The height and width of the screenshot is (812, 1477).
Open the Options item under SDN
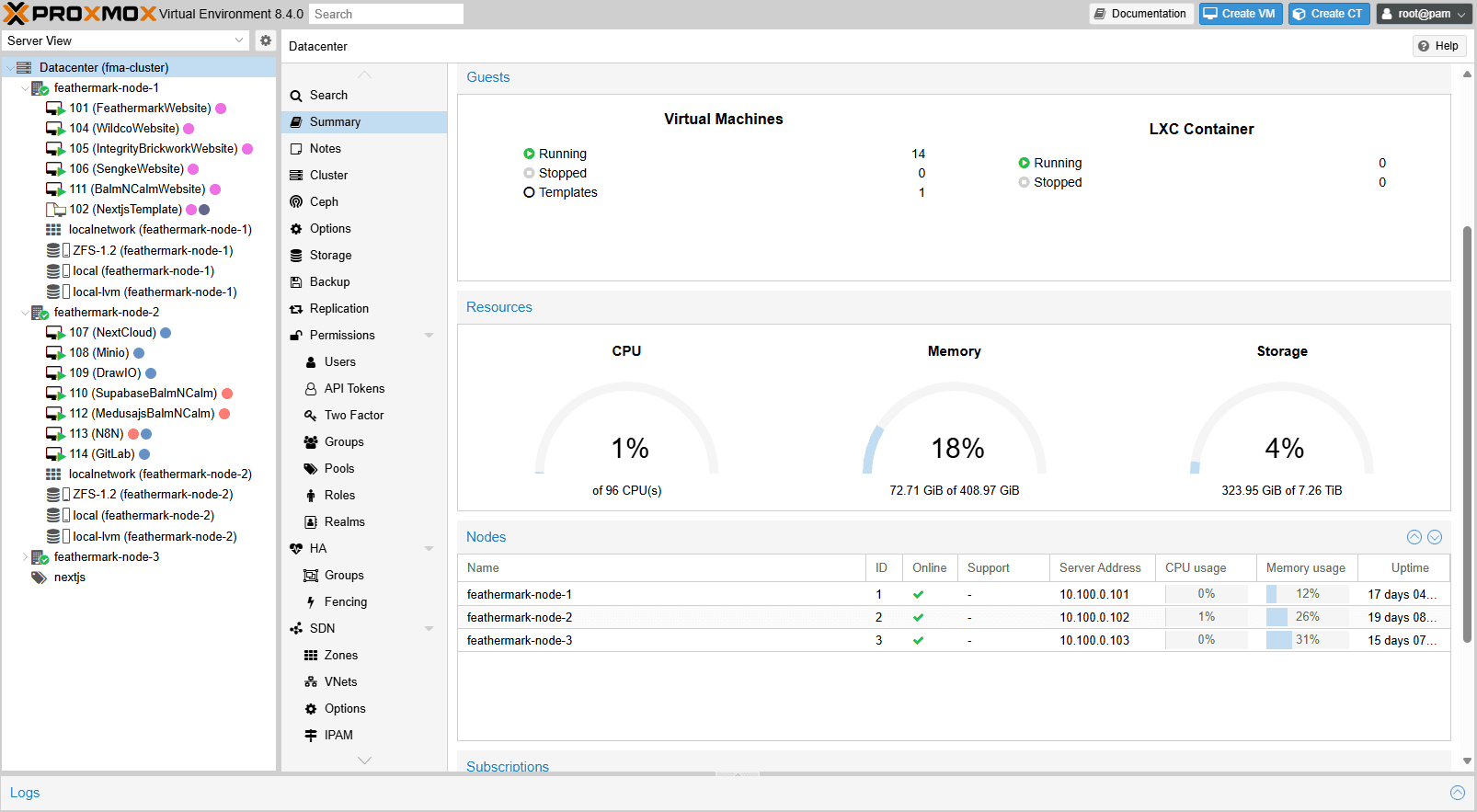[364, 709]
